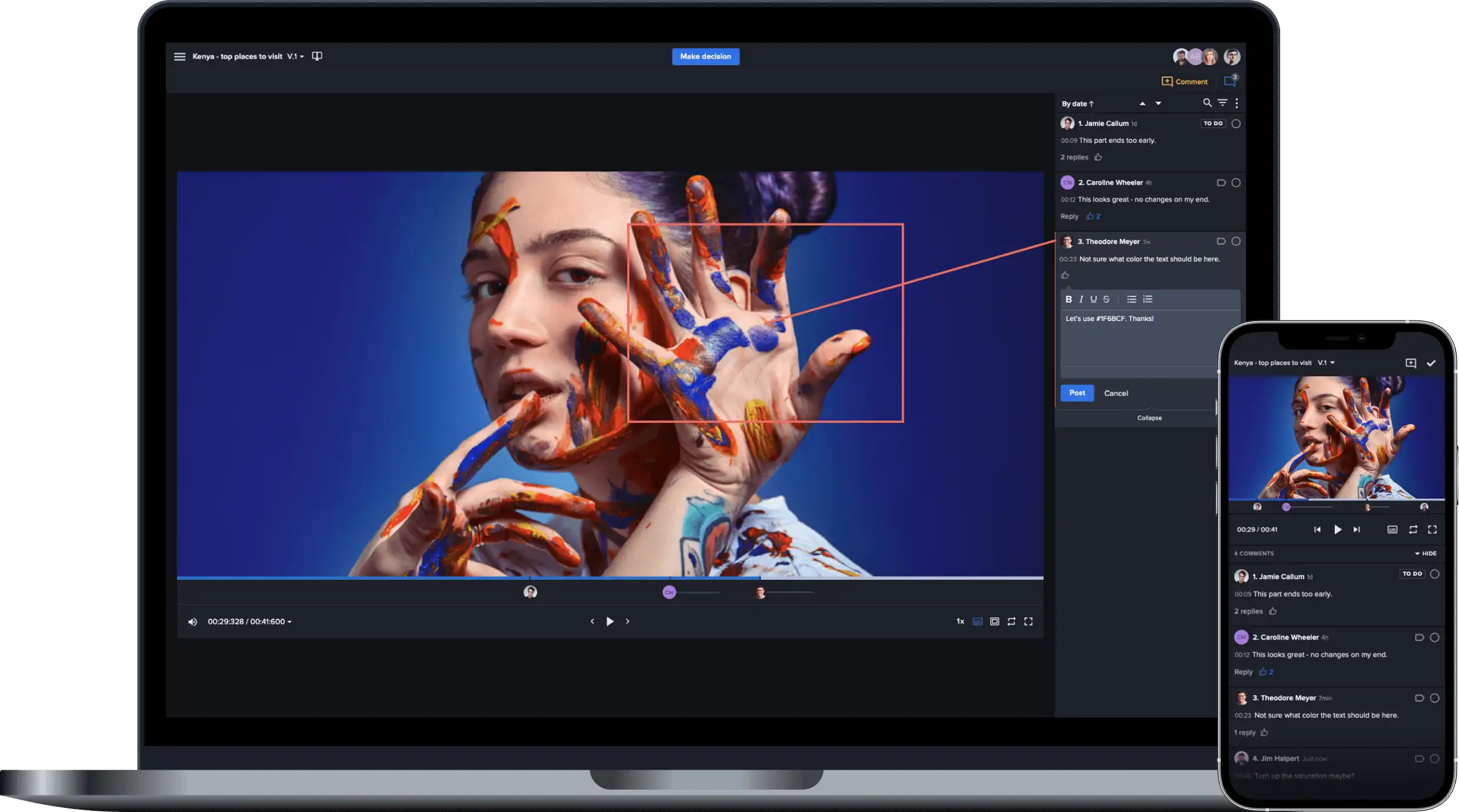The height and width of the screenshot is (812, 1459).
Task: Open the comments three-dot menu
Action: point(1237,103)
